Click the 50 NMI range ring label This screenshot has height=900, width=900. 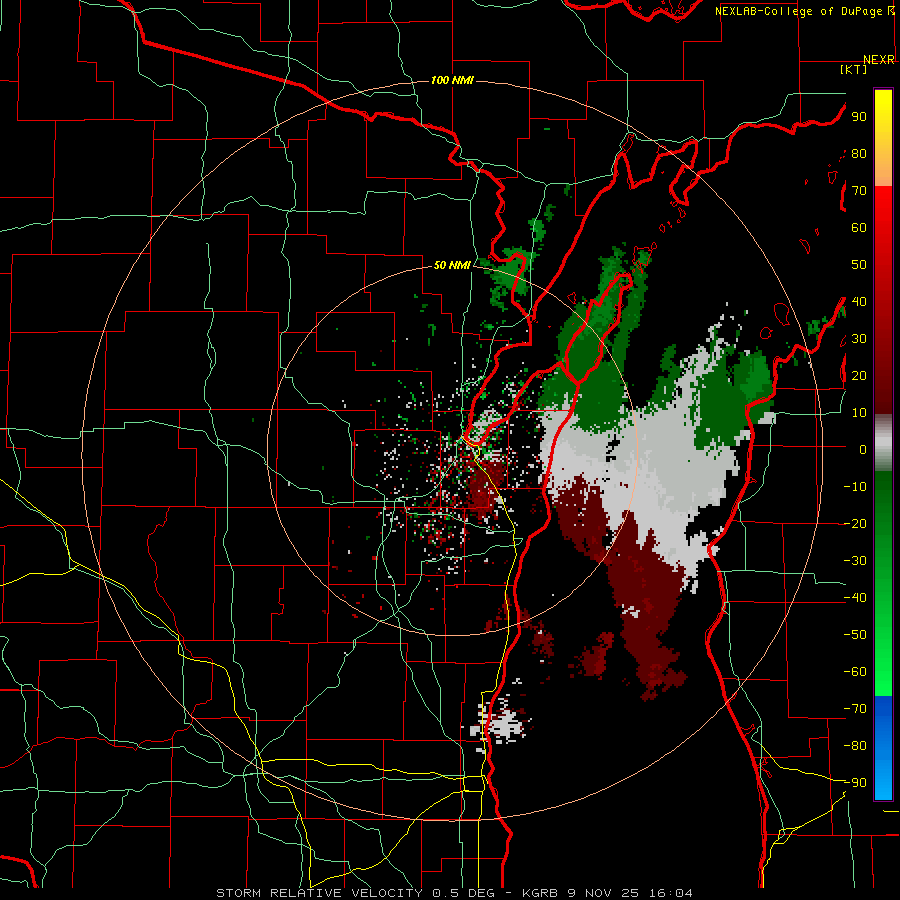click(452, 265)
